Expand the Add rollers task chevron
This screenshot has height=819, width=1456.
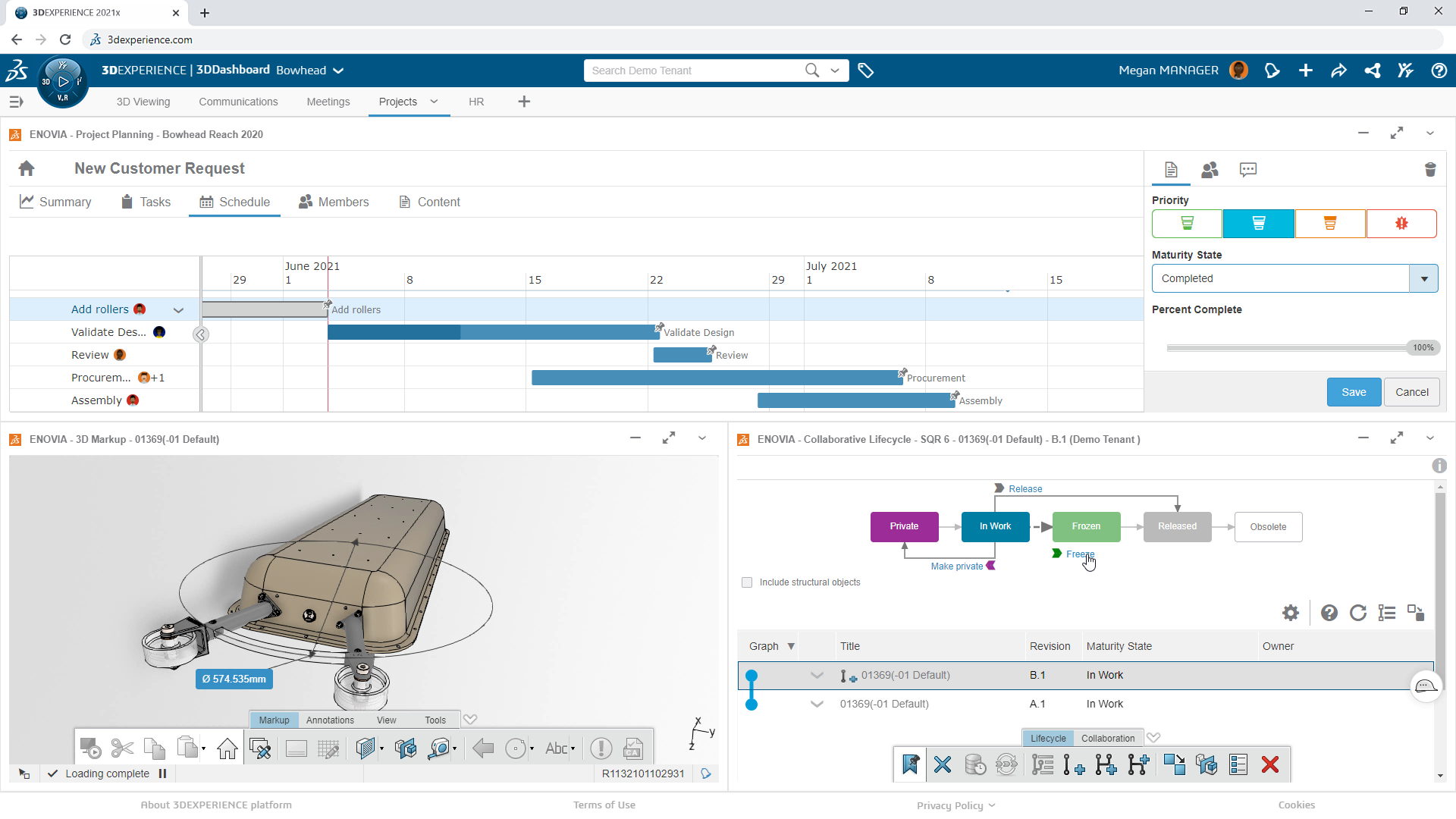[178, 310]
